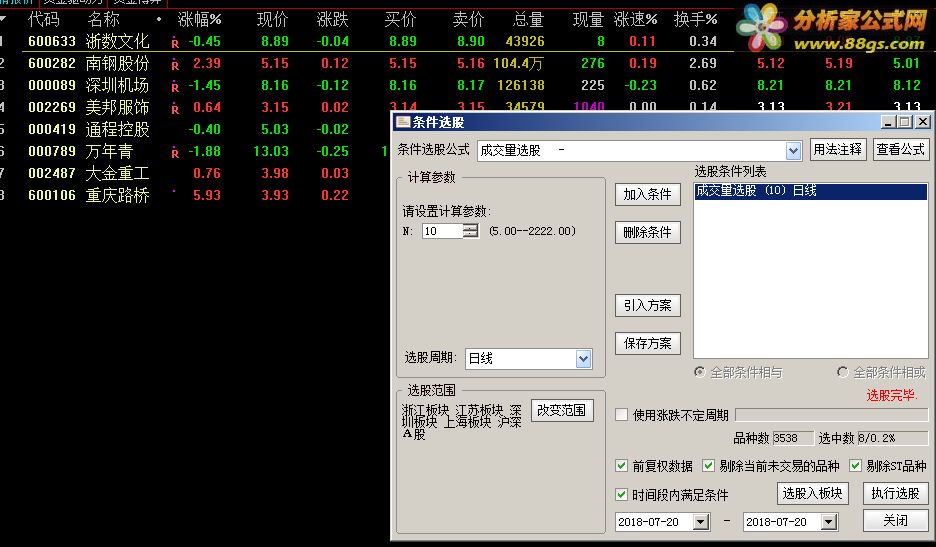Click the 品种数 3538 field

coord(793,438)
